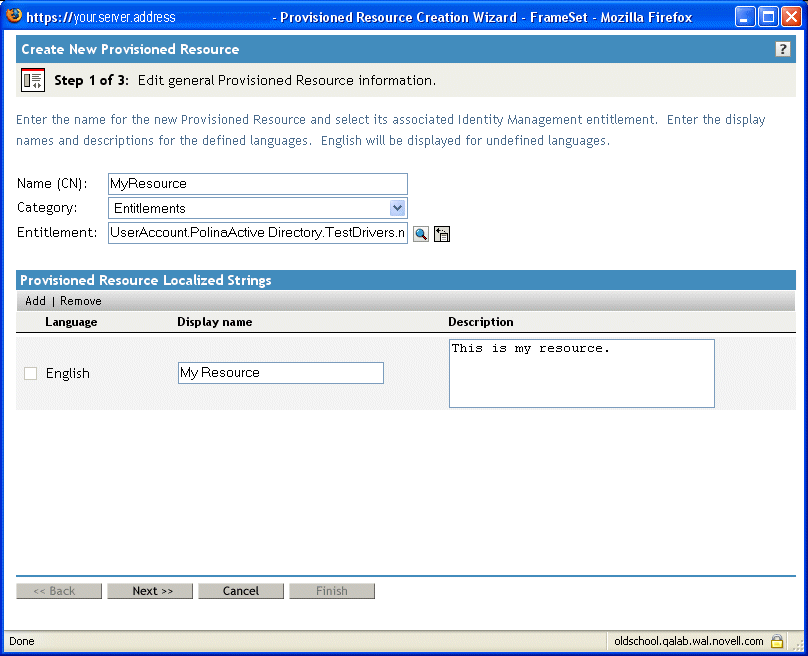Click Provisioned Resource Localized Strings heading
This screenshot has width=808, height=656.
click(146, 280)
